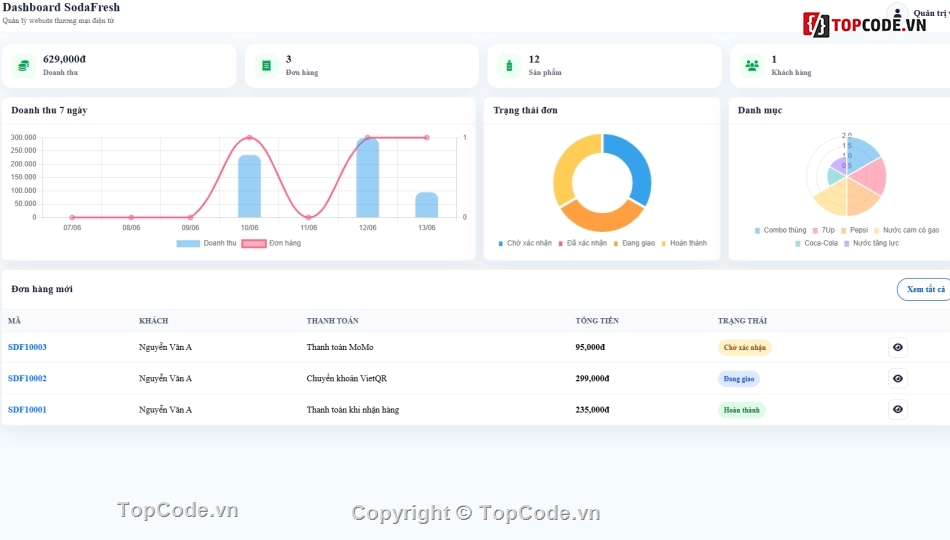Click Chuyển khoản VietQR payment cell
This screenshot has width=950, height=540.
click(x=347, y=378)
